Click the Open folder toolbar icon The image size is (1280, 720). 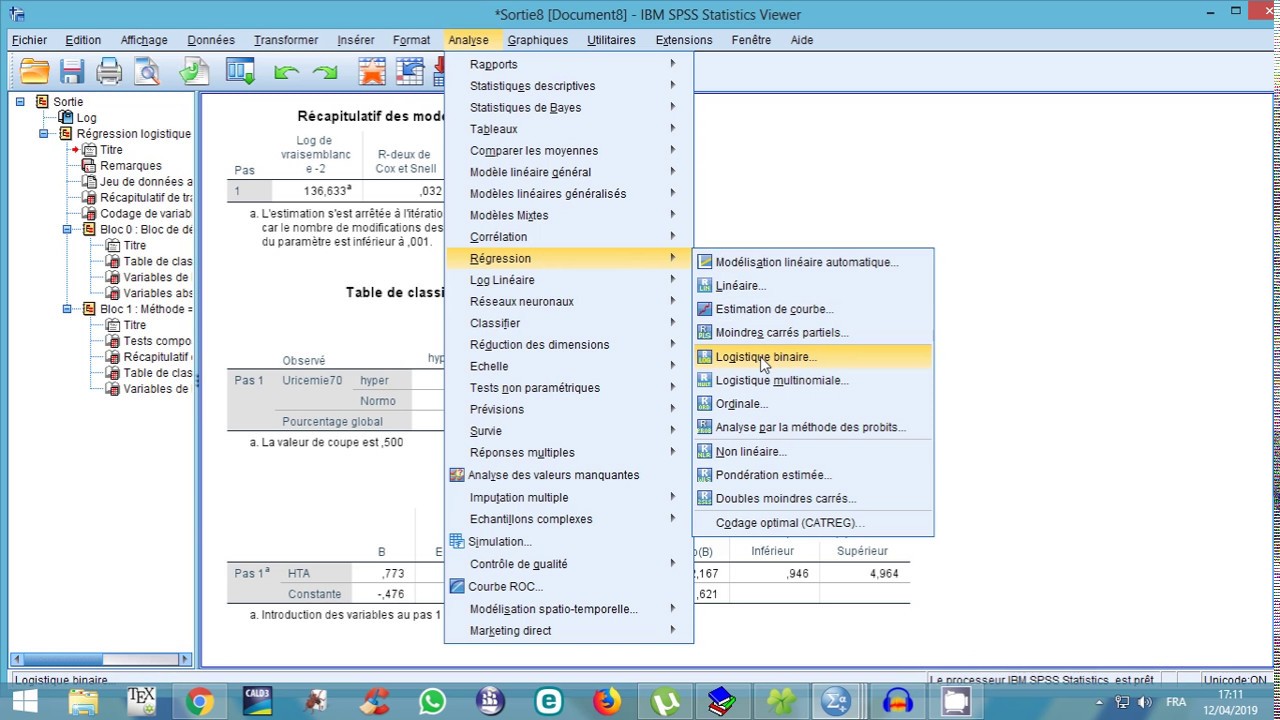pyautogui.click(x=34, y=71)
